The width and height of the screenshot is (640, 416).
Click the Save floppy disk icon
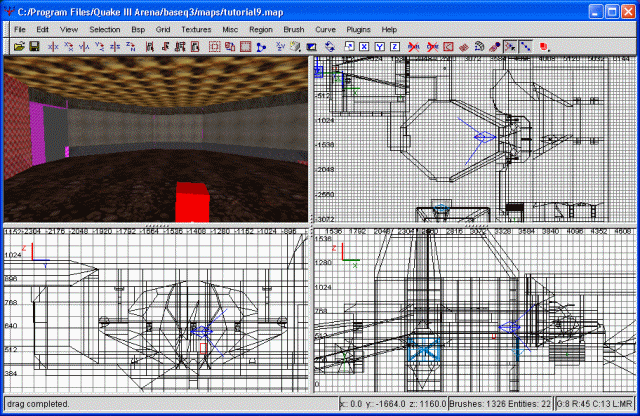click(34, 47)
